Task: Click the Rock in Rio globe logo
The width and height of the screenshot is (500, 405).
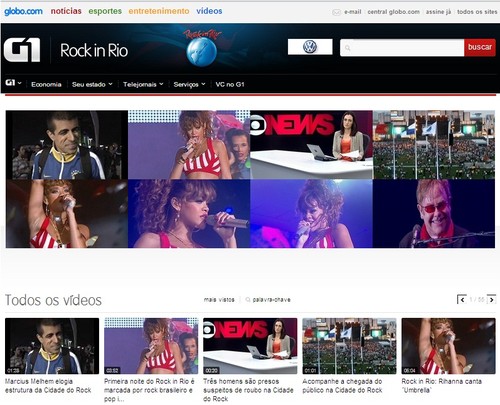Action: click(x=202, y=49)
